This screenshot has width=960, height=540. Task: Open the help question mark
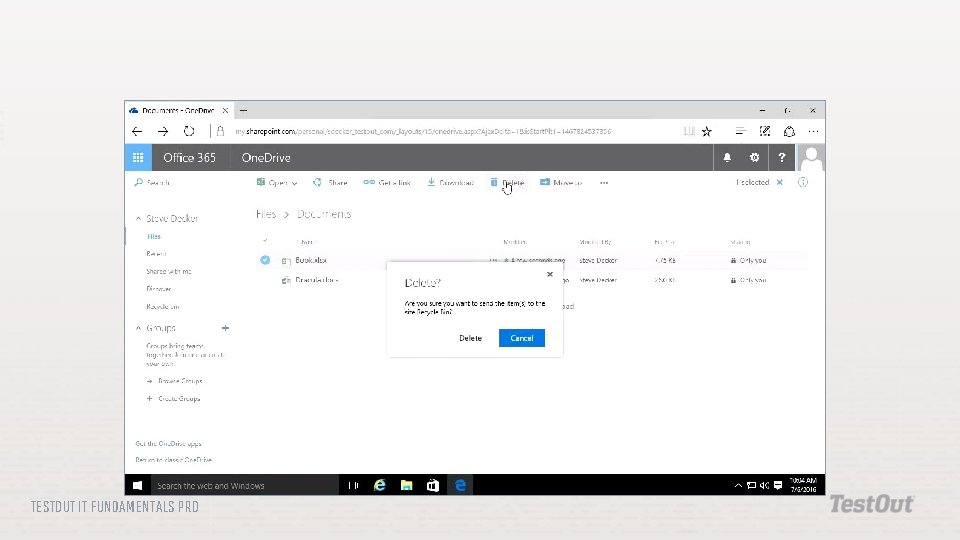pos(781,157)
